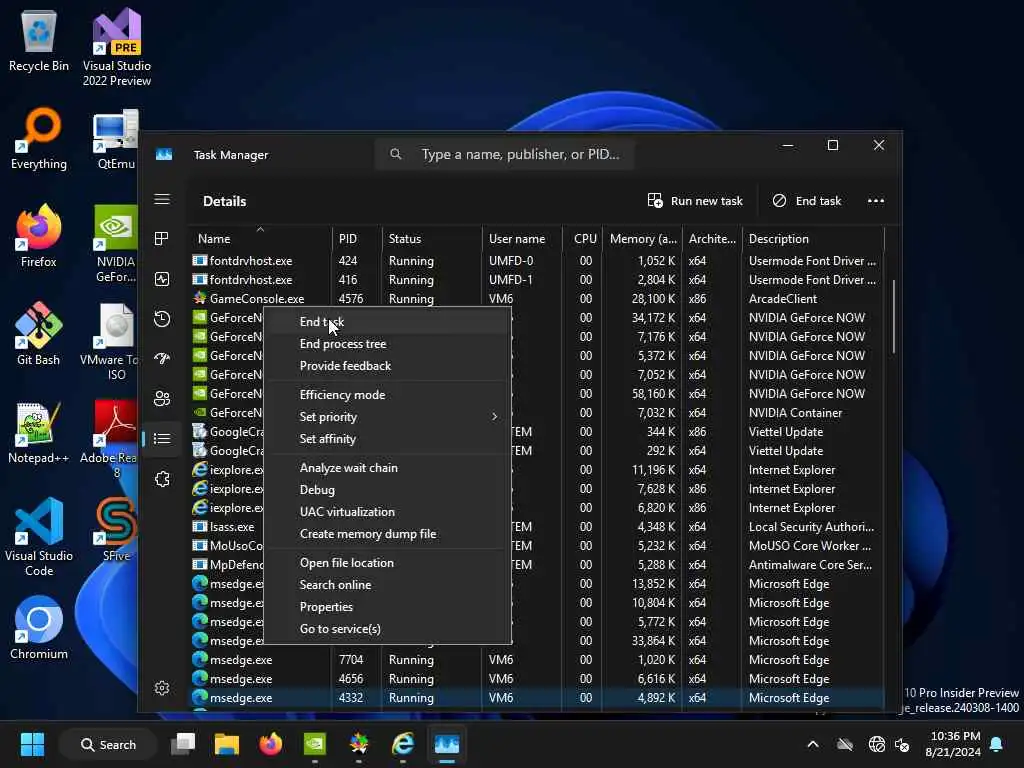
Task: Select GameConsole.exe process row
Action: pyautogui.click(x=537, y=298)
